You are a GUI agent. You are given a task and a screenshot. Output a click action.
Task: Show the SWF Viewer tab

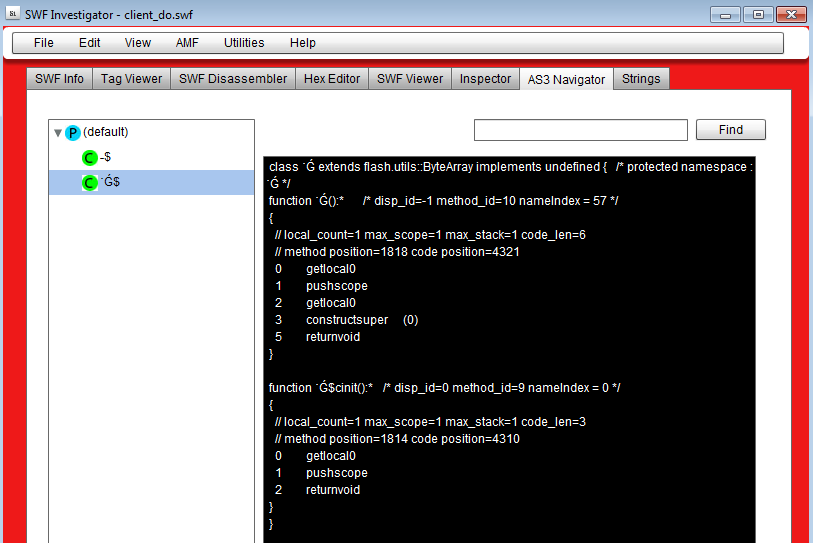click(410, 79)
